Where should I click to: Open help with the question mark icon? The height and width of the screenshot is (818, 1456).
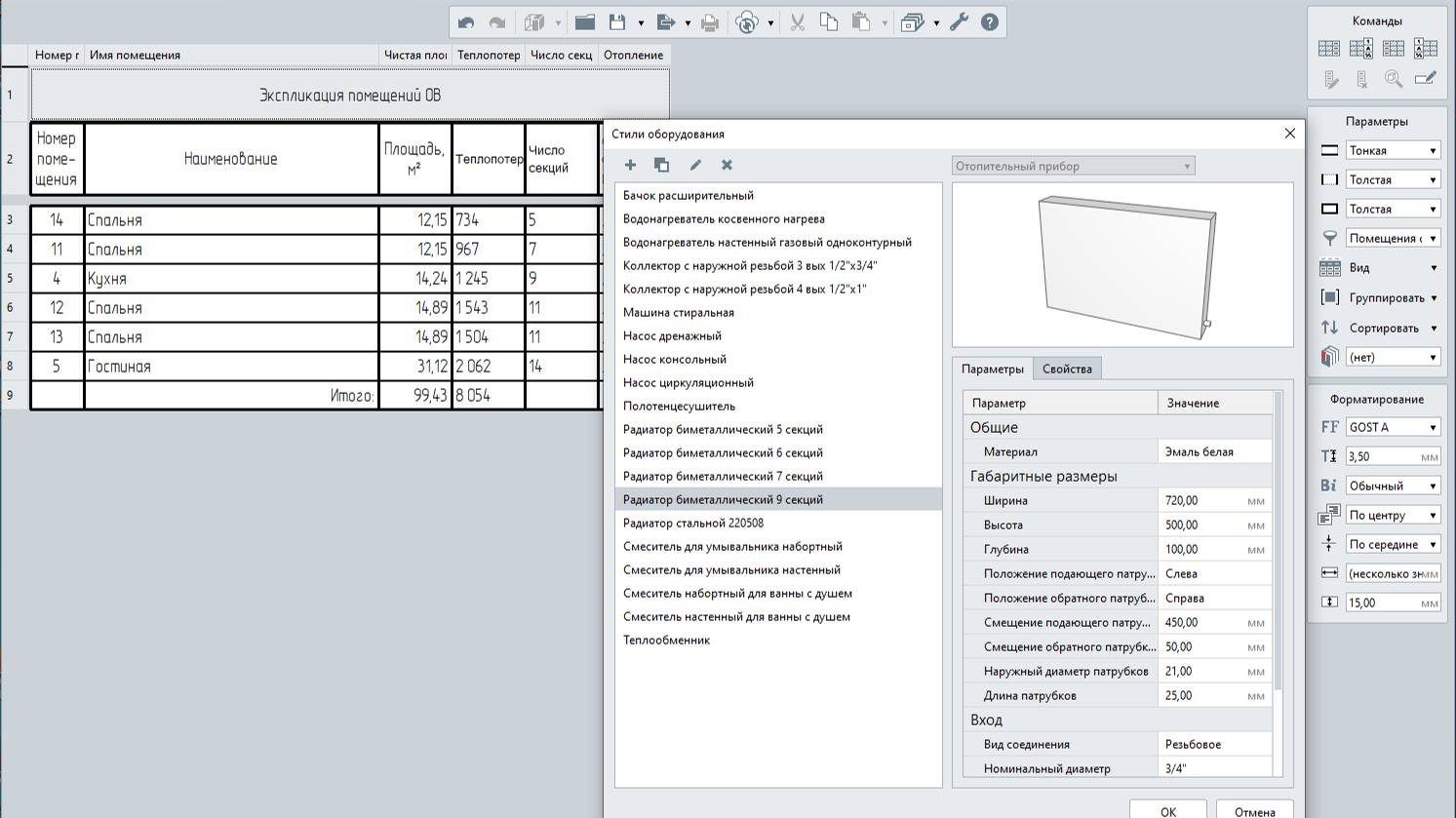point(990,22)
